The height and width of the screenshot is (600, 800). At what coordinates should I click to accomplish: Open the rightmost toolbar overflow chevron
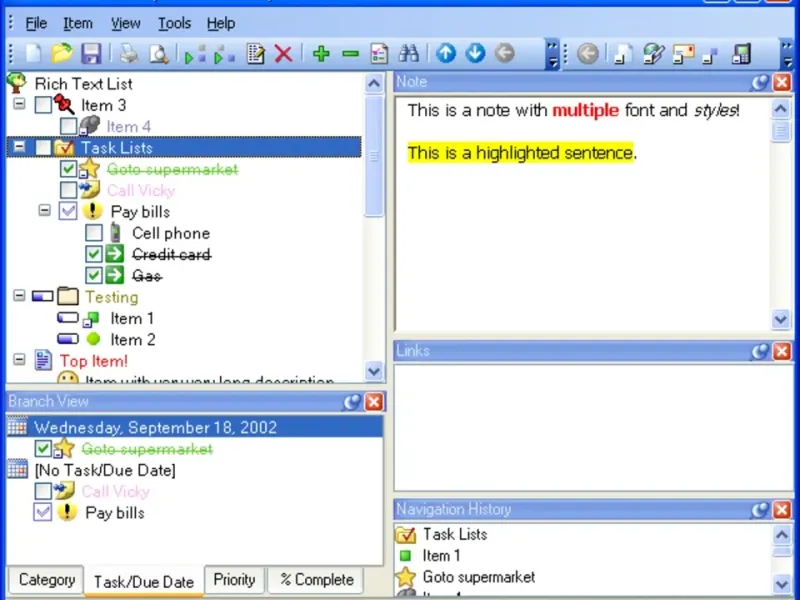click(788, 54)
